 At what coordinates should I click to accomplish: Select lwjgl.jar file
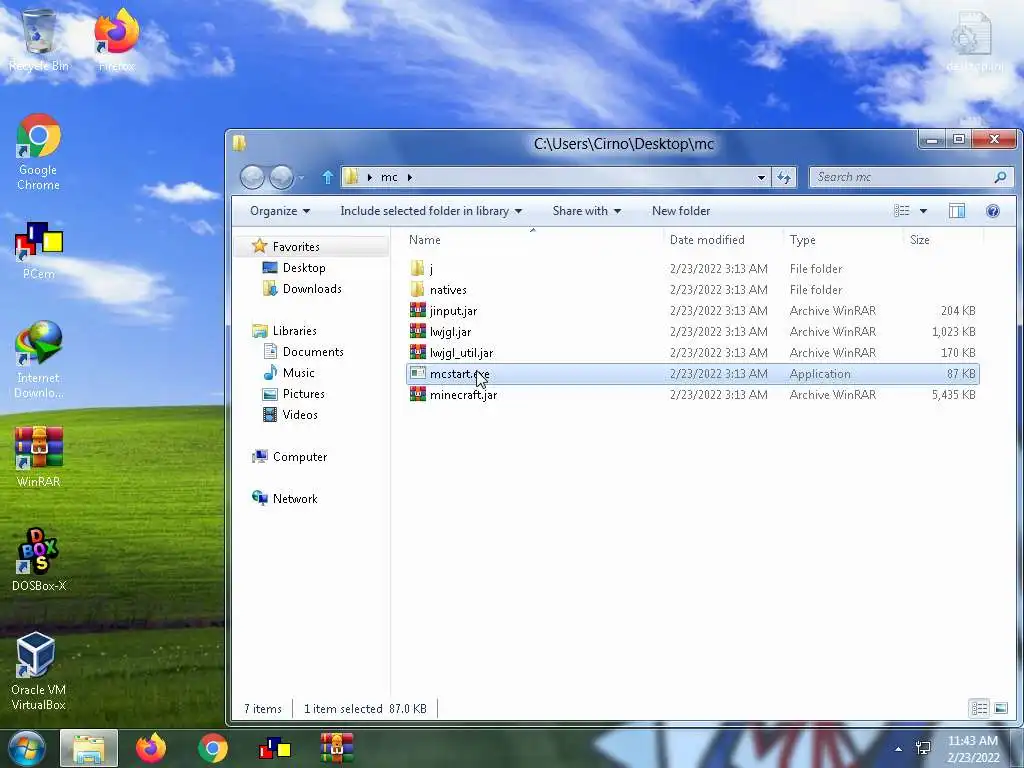(692, 331)
